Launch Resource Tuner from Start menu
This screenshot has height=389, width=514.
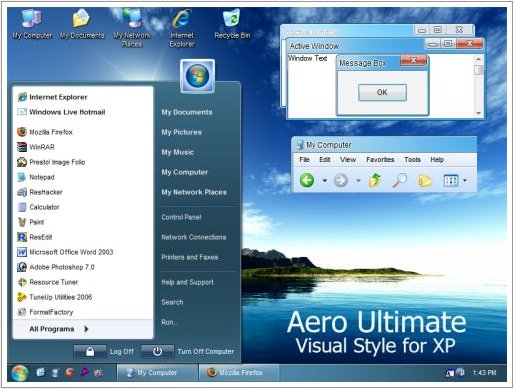point(48,282)
